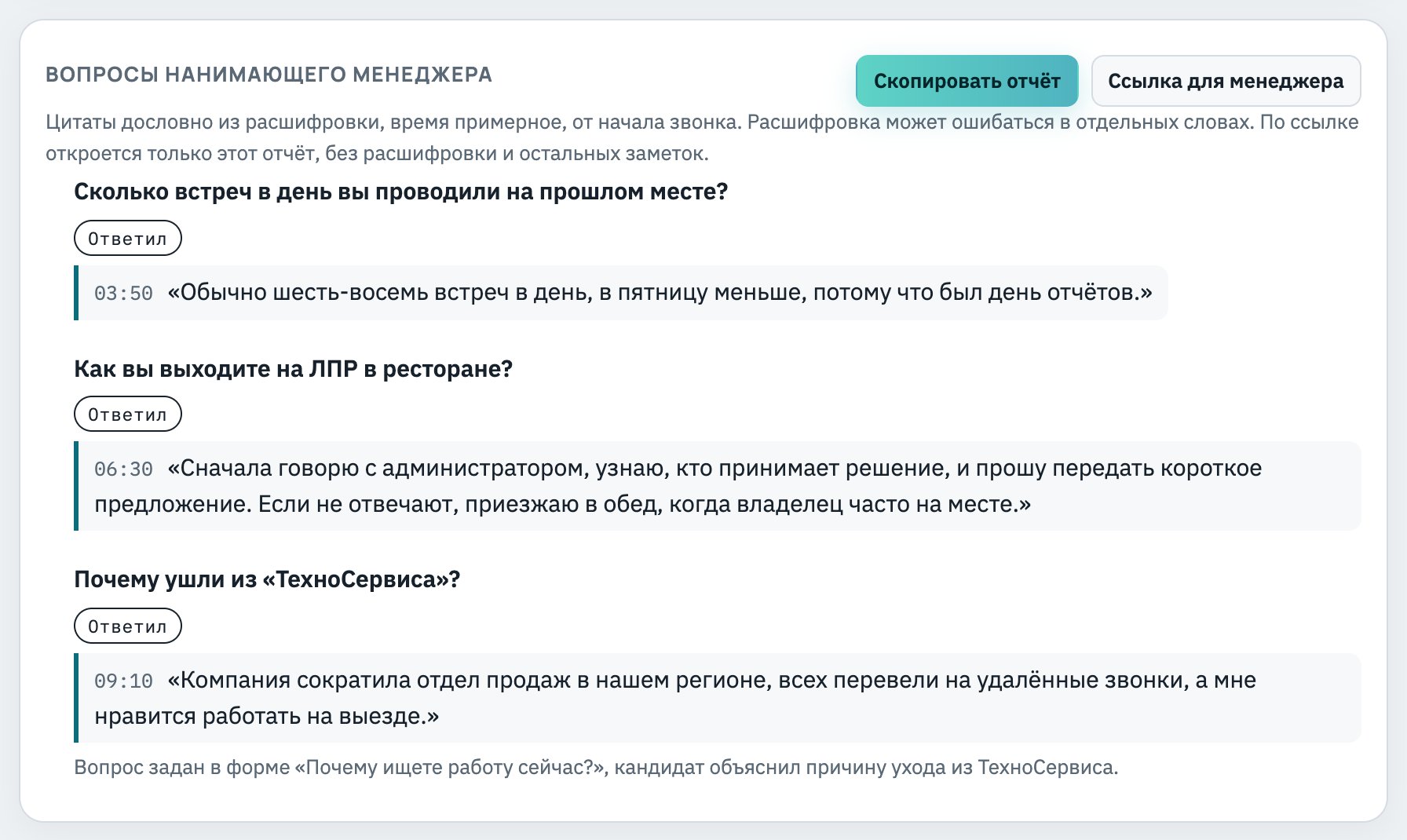Click description «Цитаты дословно из расшифровки»
This screenshot has width=1407, height=840.
coord(702,137)
